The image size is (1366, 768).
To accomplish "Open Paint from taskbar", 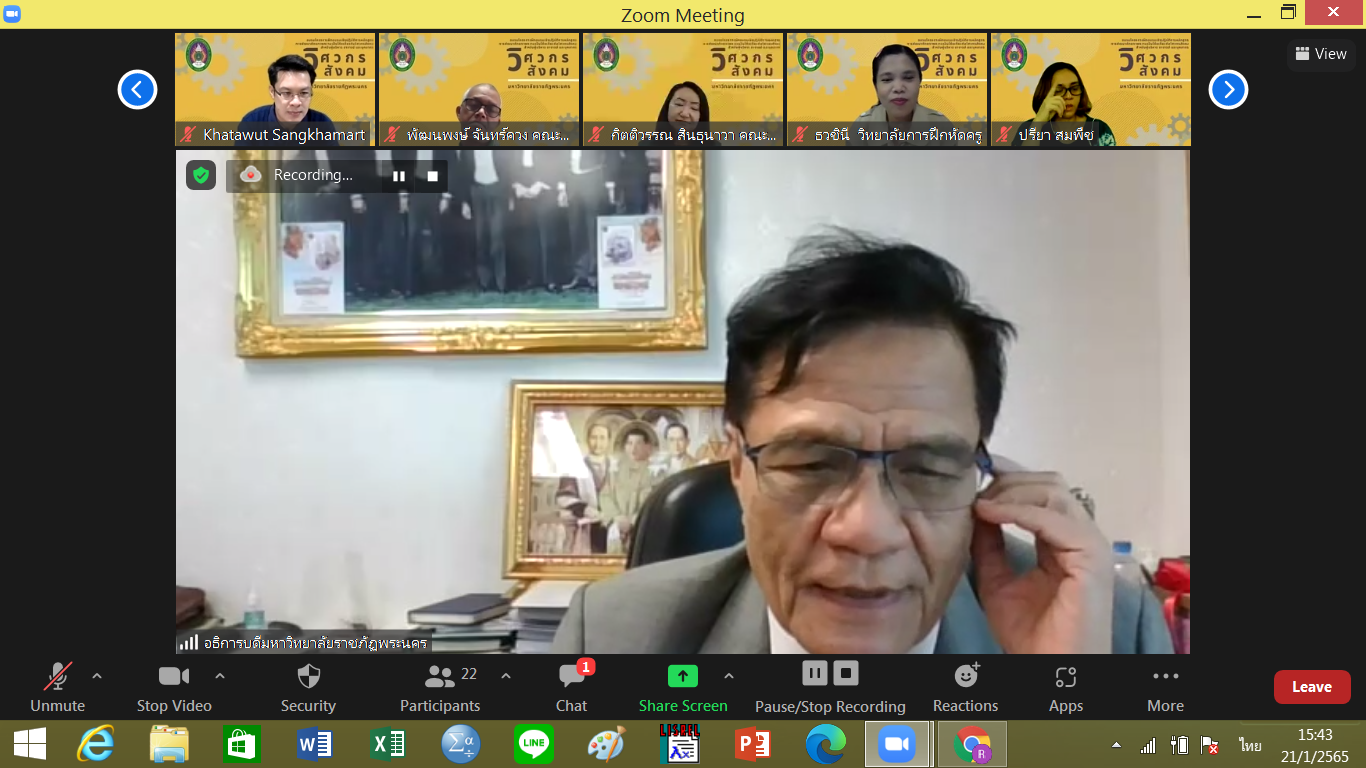I will tap(606, 744).
